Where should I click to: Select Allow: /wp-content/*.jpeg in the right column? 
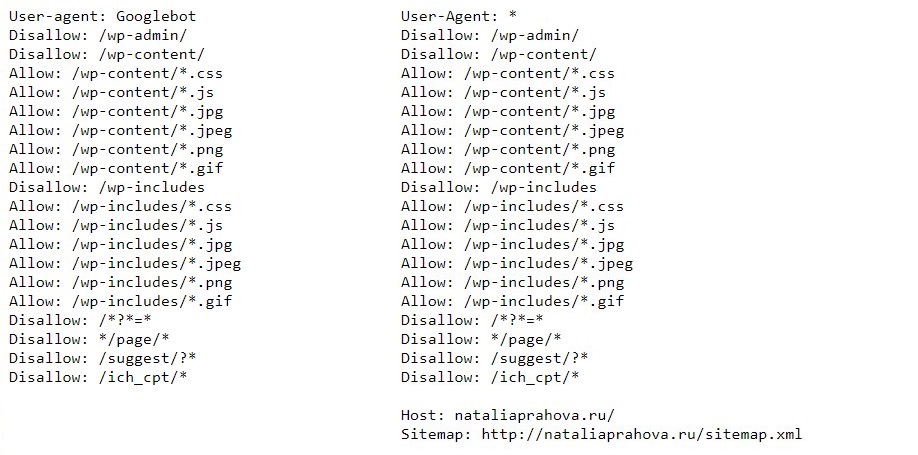[x=512, y=130]
